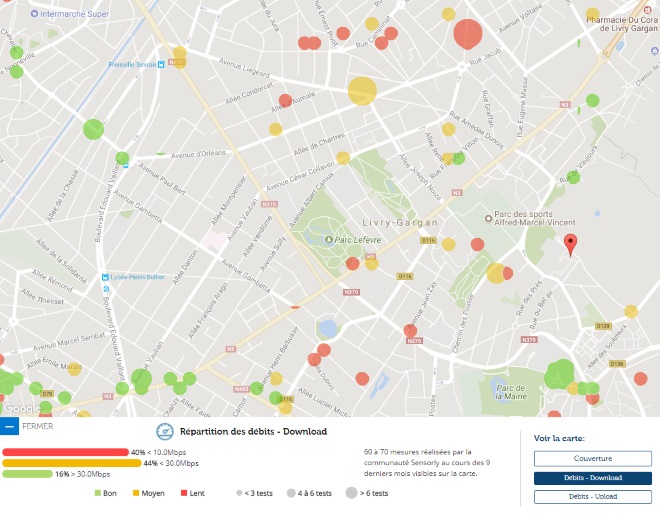The width and height of the screenshot is (660, 518).
Task: Click the FERMER label to close the panel
Action: coord(36,427)
